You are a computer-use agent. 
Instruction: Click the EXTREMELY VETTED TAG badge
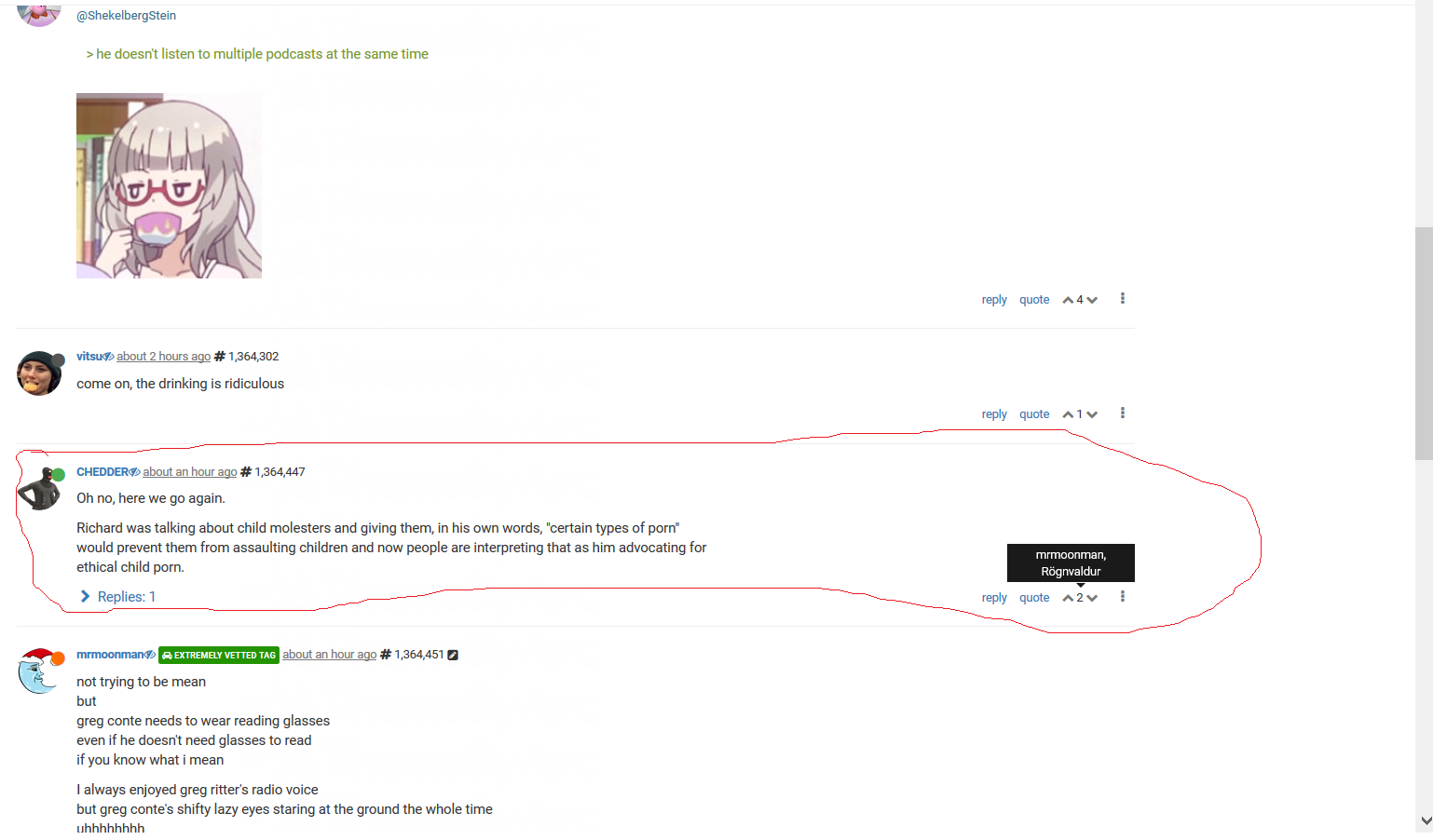pyautogui.click(x=219, y=656)
